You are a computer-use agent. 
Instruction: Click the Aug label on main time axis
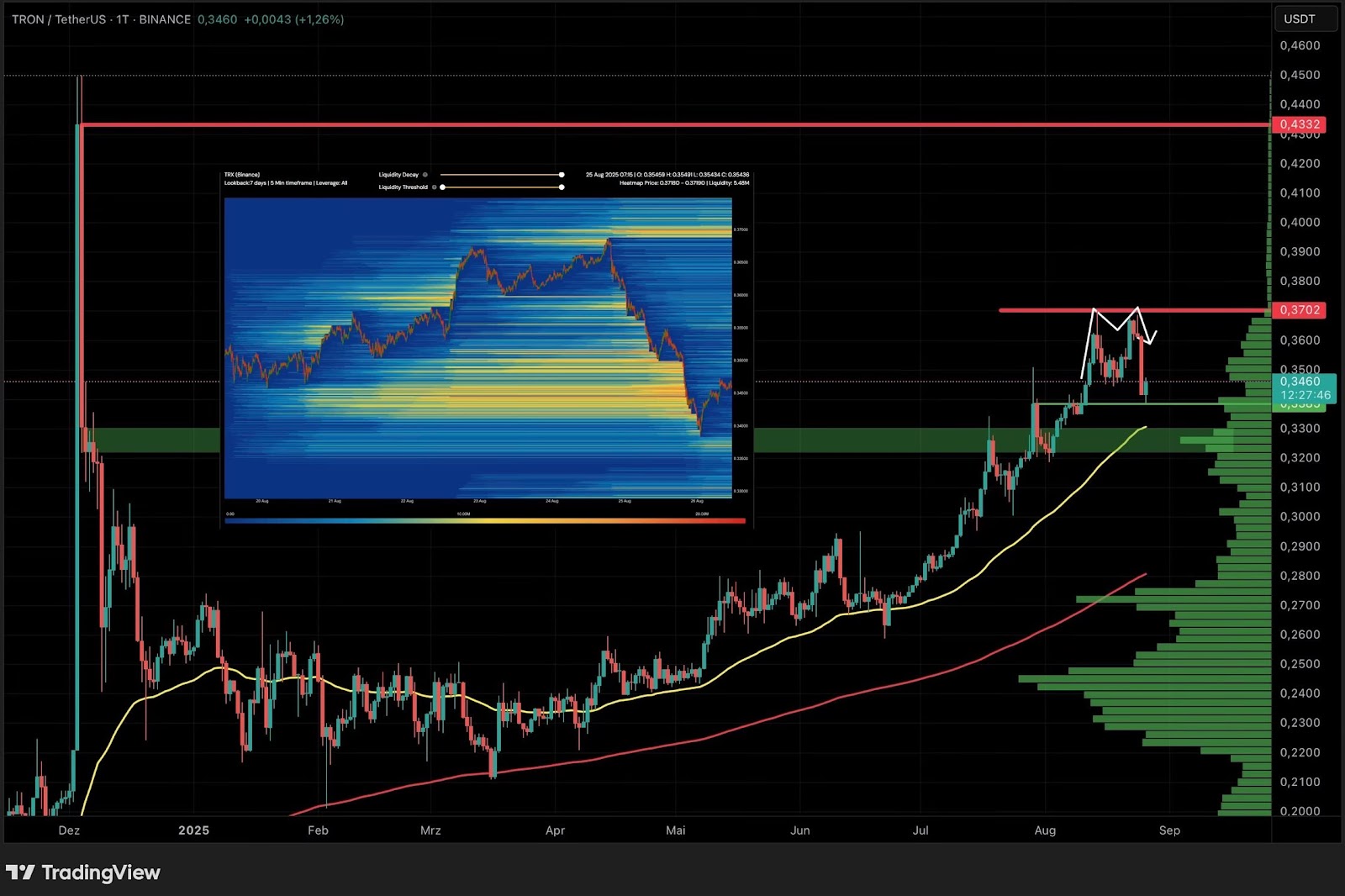(1045, 830)
